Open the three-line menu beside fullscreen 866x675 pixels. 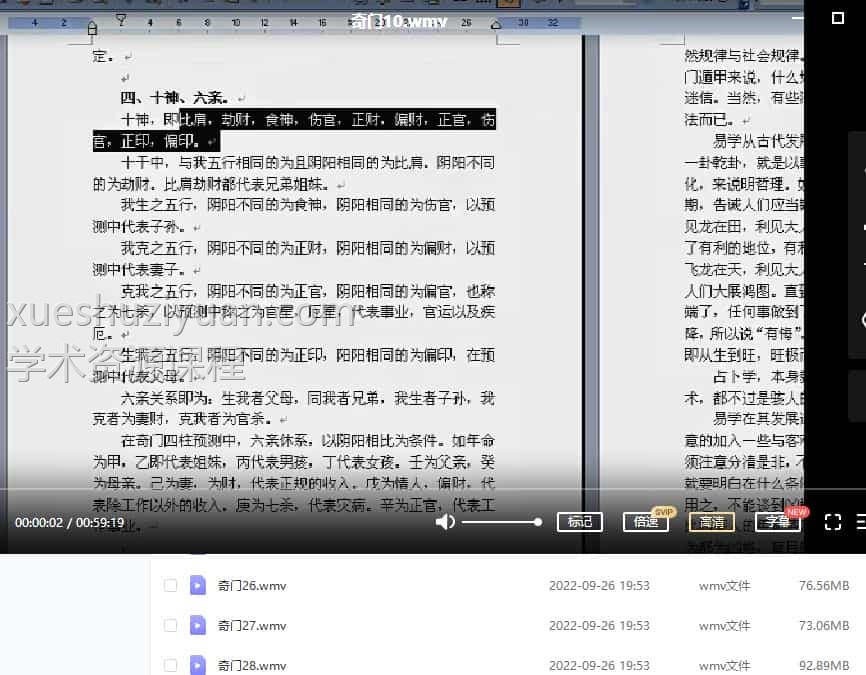coord(858,521)
